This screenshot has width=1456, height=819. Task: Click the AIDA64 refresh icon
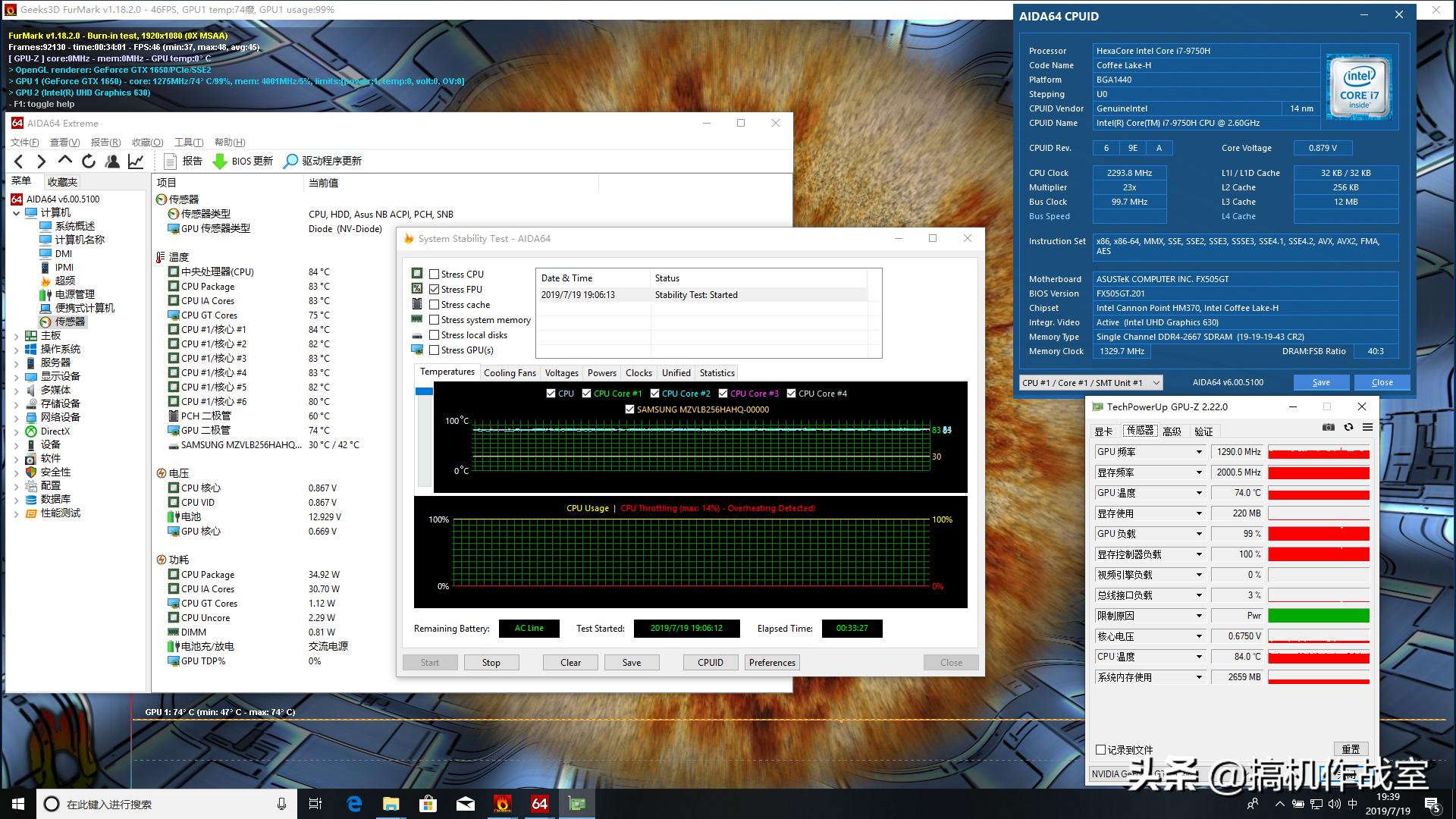point(89,161)
